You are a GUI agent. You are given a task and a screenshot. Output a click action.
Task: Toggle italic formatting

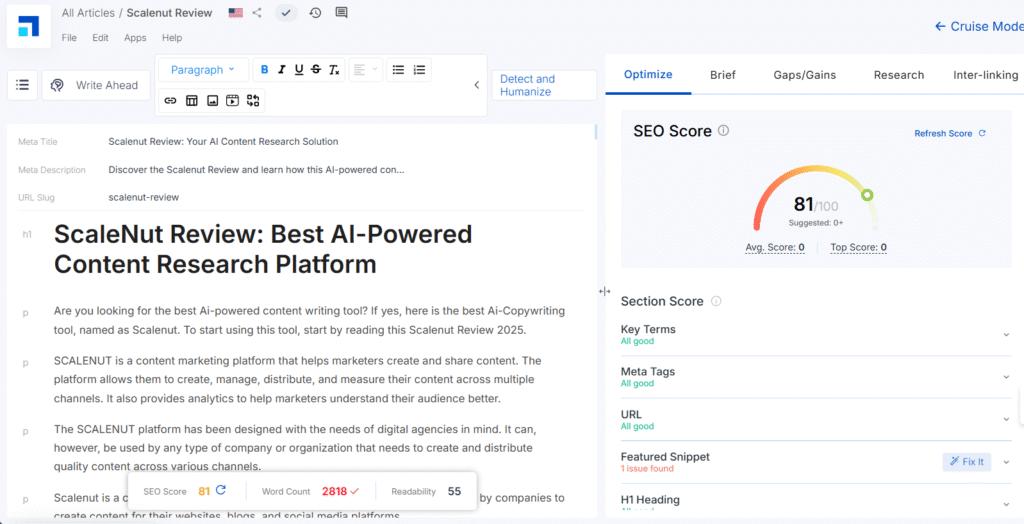pyautogui.click(x=281, y=70)
